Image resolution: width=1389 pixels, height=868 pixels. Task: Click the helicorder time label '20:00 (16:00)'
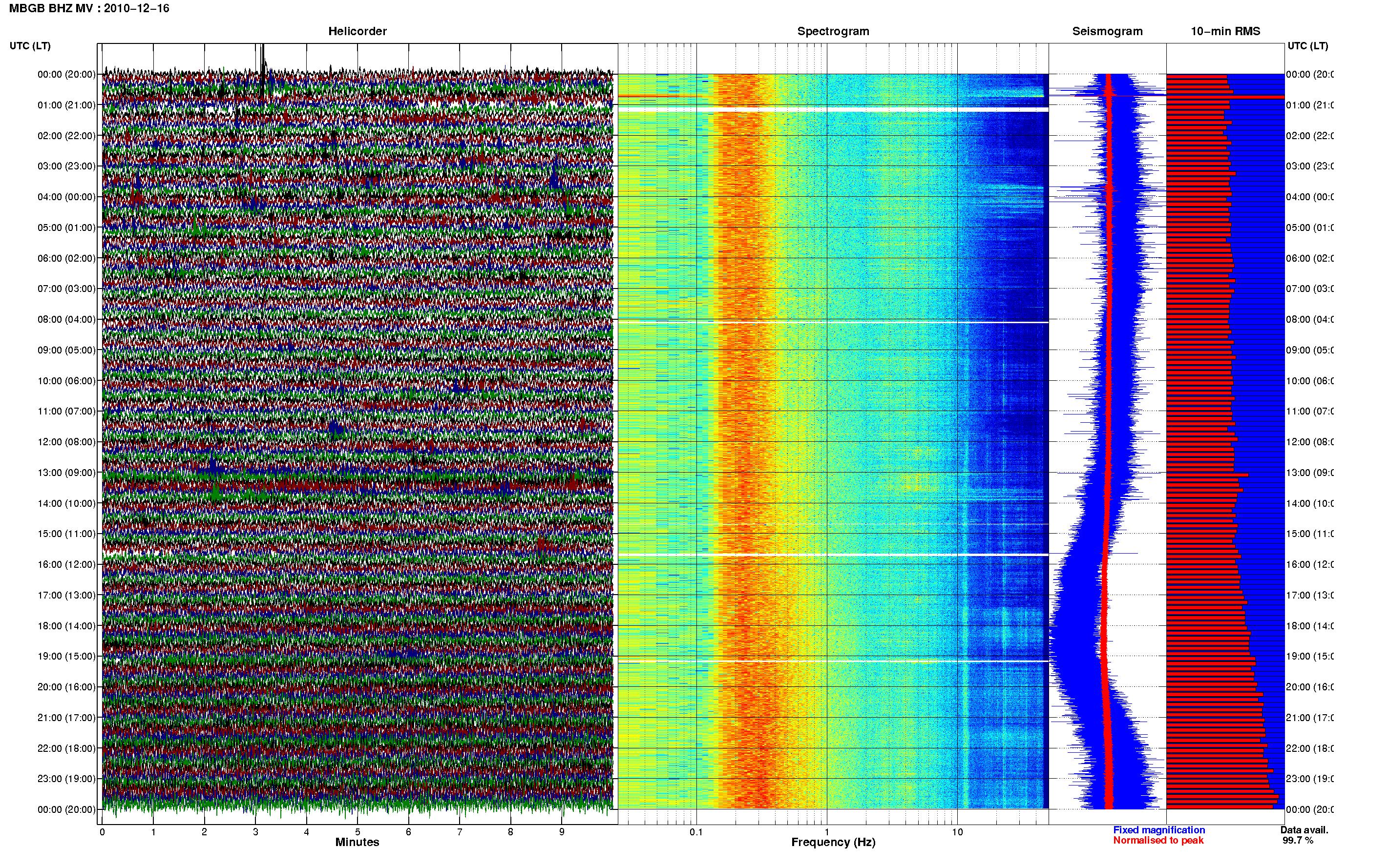[66, 686]
